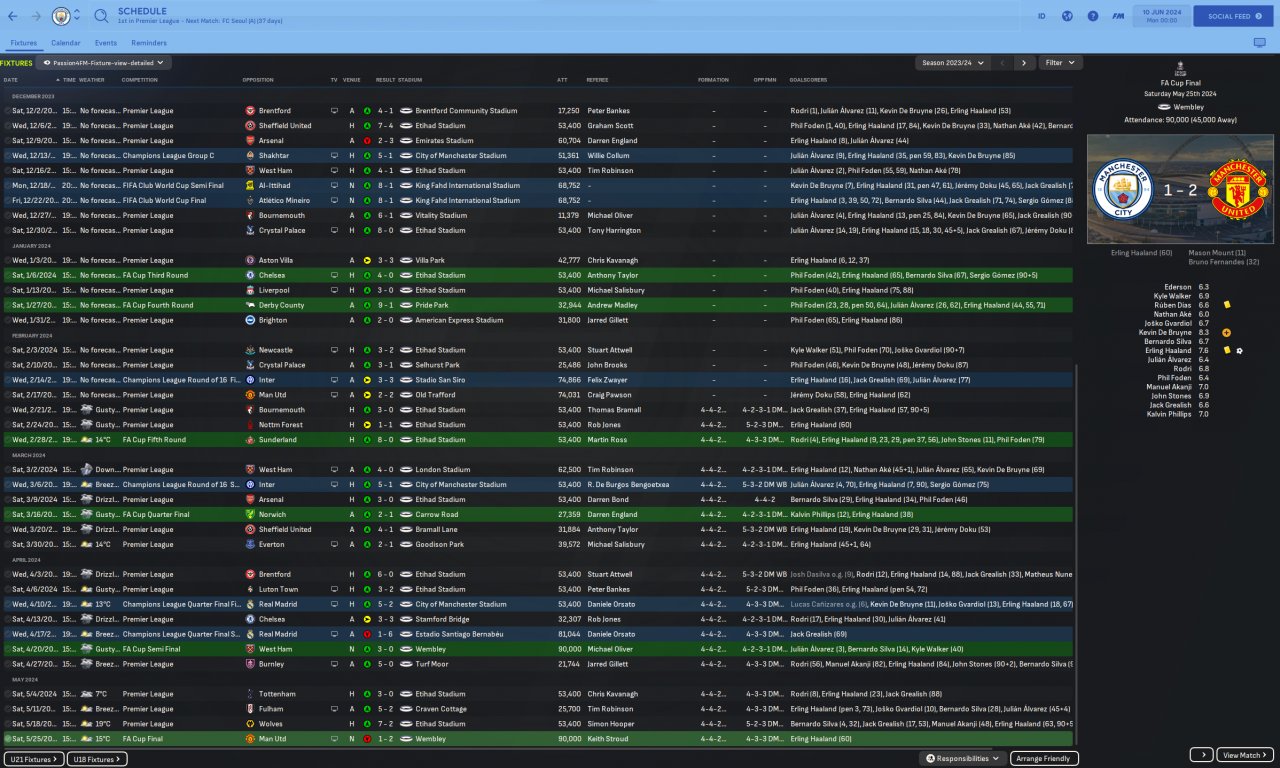The image size is (1280, 768).
Task: Open the Season 2023/24 dropdown
Action: pyautogui.click(x=952, y=63)
